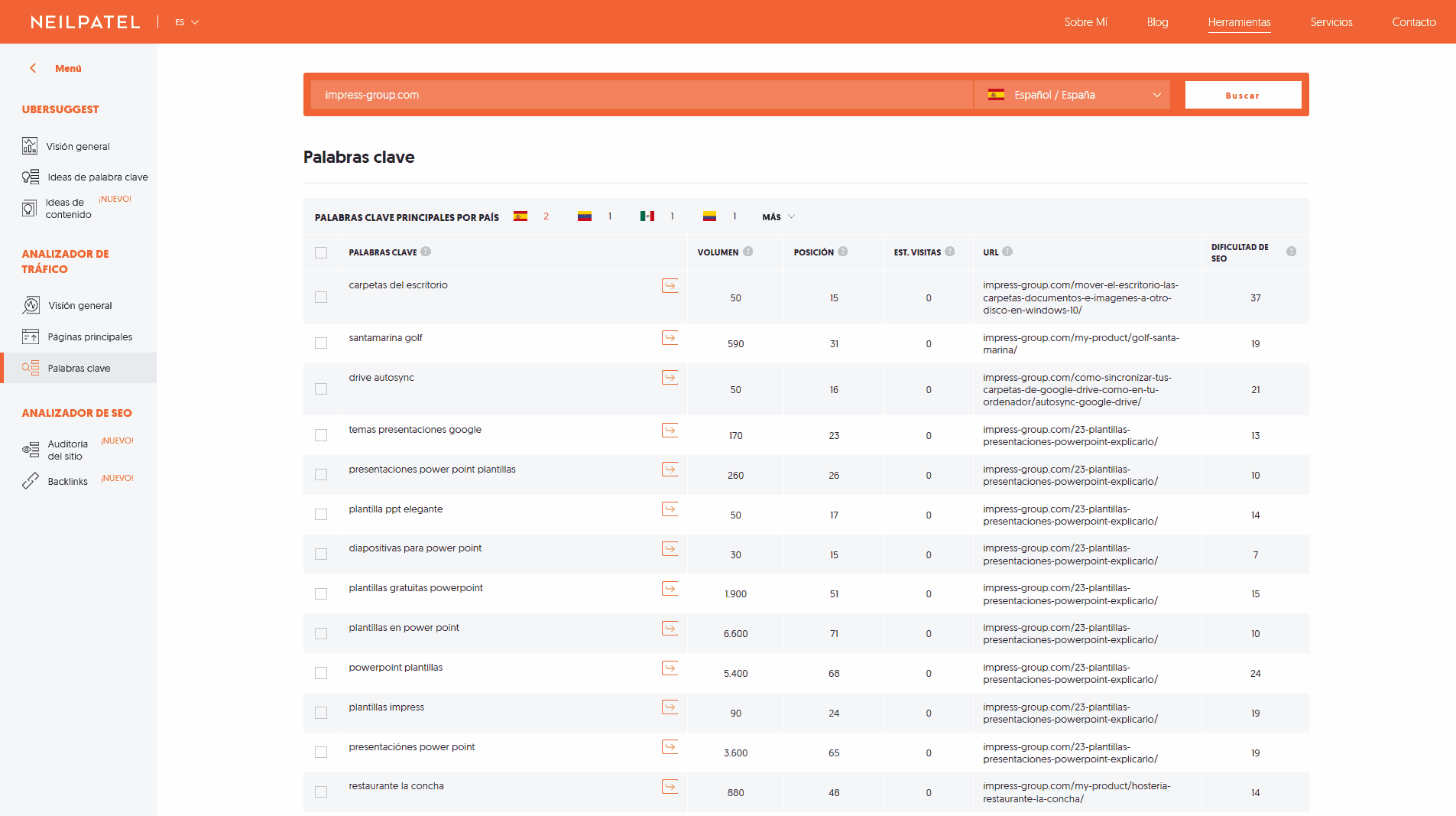
Task: Click export arrow icon for santamarina golf
Action: (x=670, y=337)
